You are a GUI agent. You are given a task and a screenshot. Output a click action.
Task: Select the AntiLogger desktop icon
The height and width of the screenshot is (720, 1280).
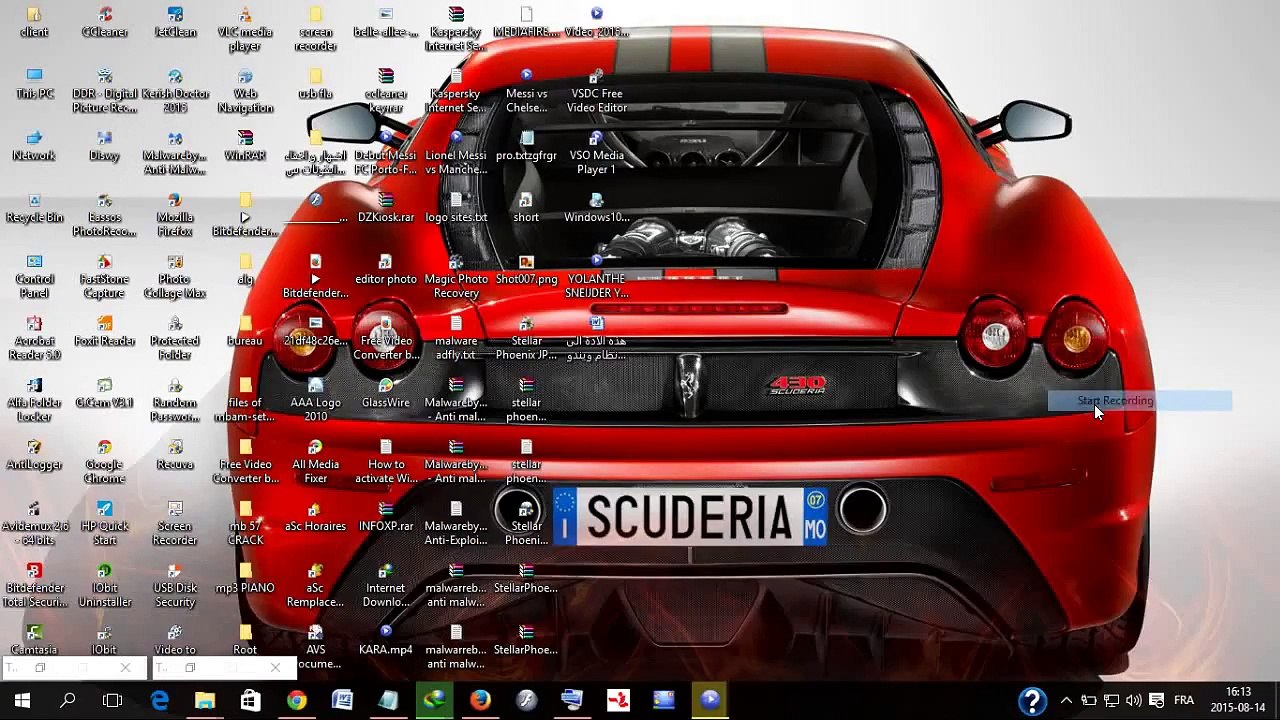pos(34,456)
